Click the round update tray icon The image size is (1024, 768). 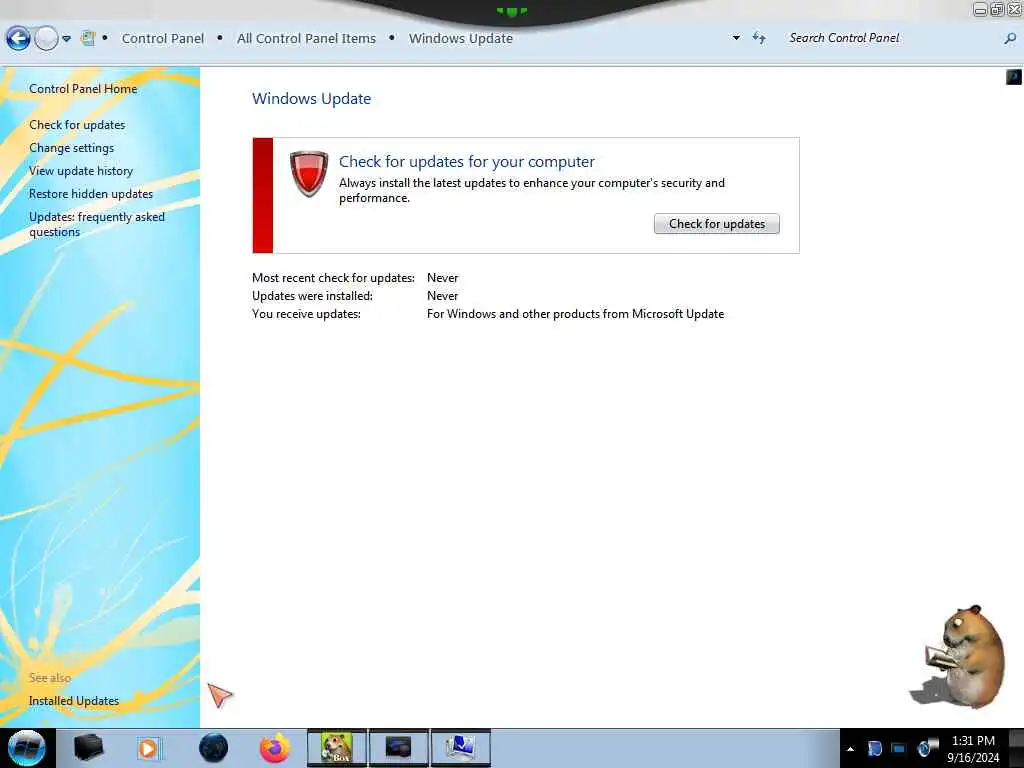coord(925,748)
